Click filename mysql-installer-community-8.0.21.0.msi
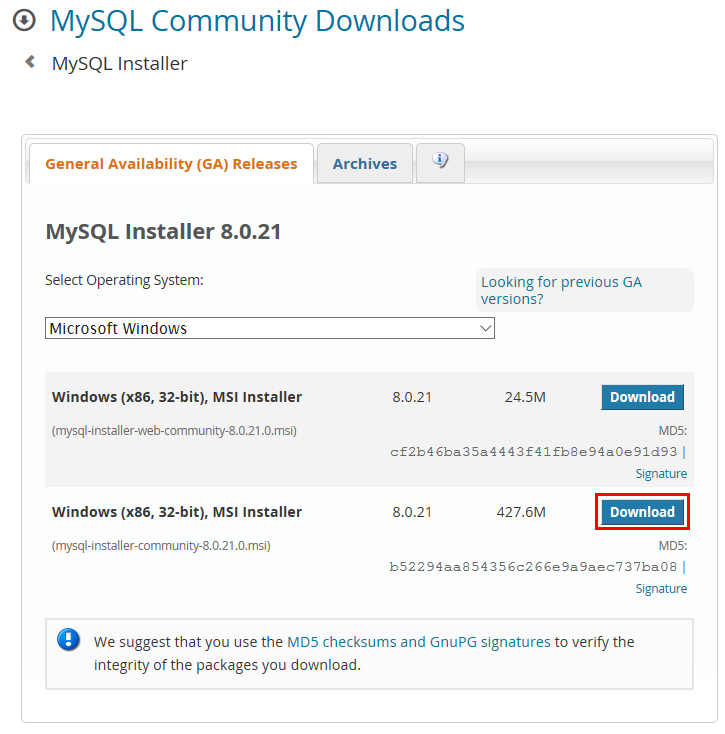 [161, 546]
